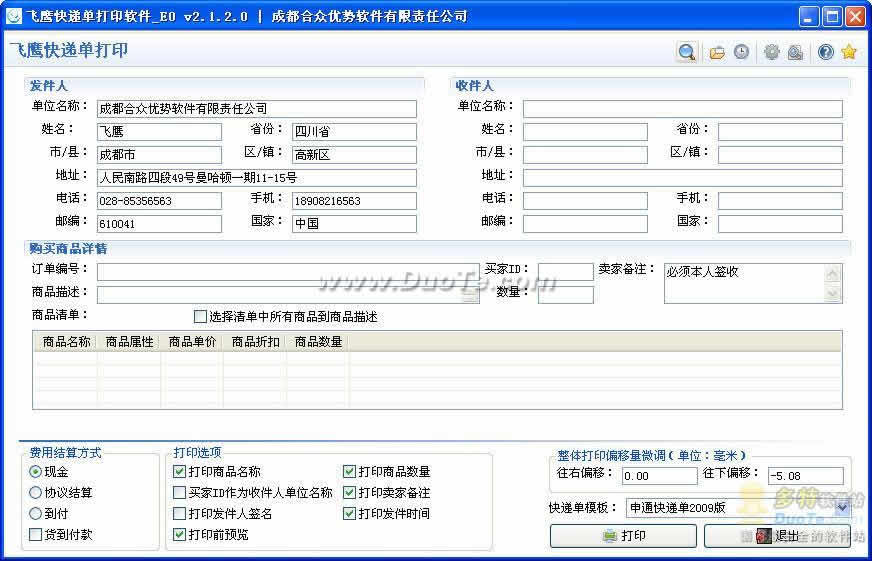Click the 退出 exit button
This screenshot has width=872, height=561.
pyautogui.click(x=777, y=535)
